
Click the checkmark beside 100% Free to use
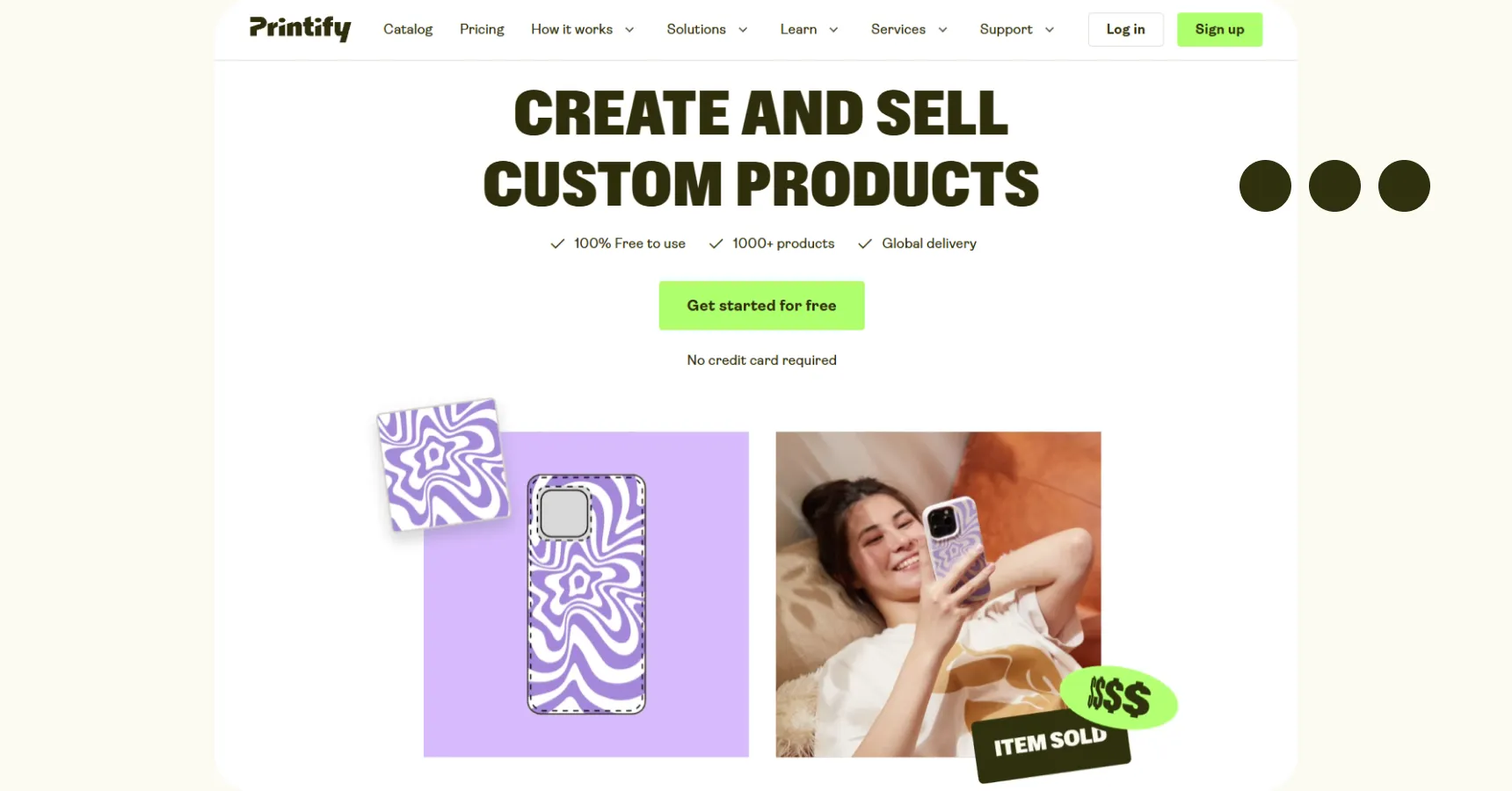557,243
